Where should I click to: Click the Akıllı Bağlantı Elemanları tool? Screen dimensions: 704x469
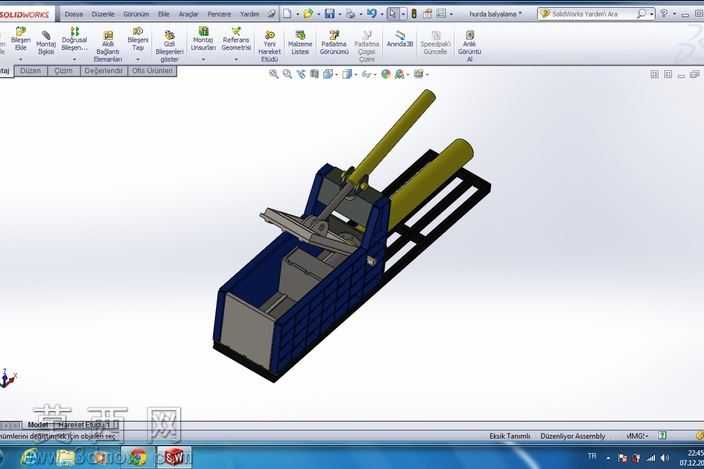click(x=108, y=46)
